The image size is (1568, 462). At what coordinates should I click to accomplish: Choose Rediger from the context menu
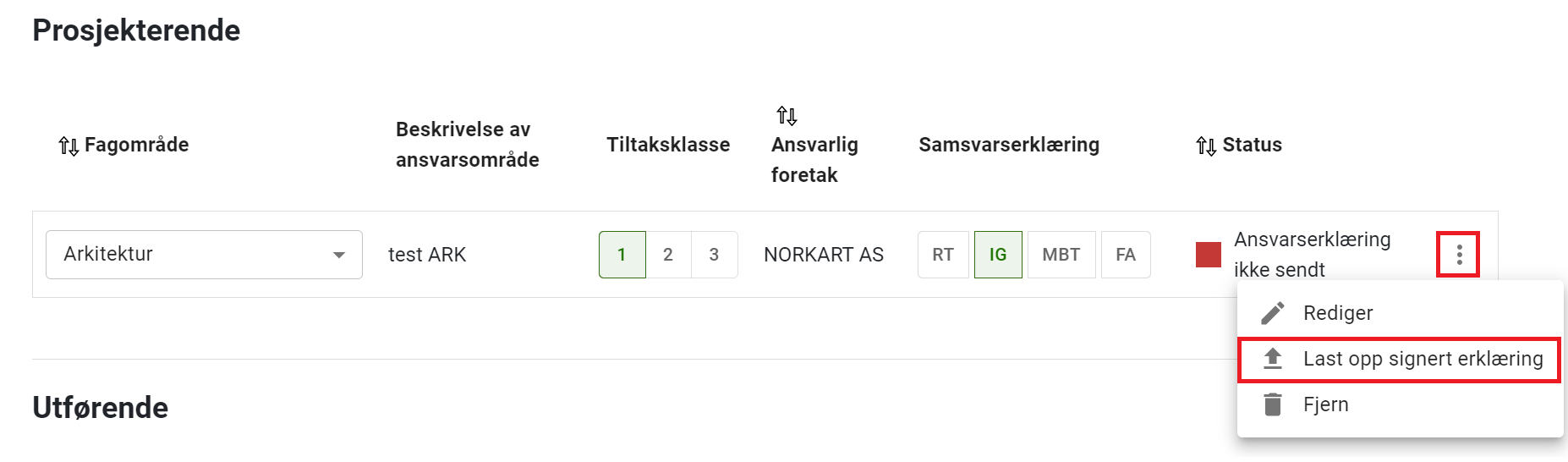[x=1338, y=313]
